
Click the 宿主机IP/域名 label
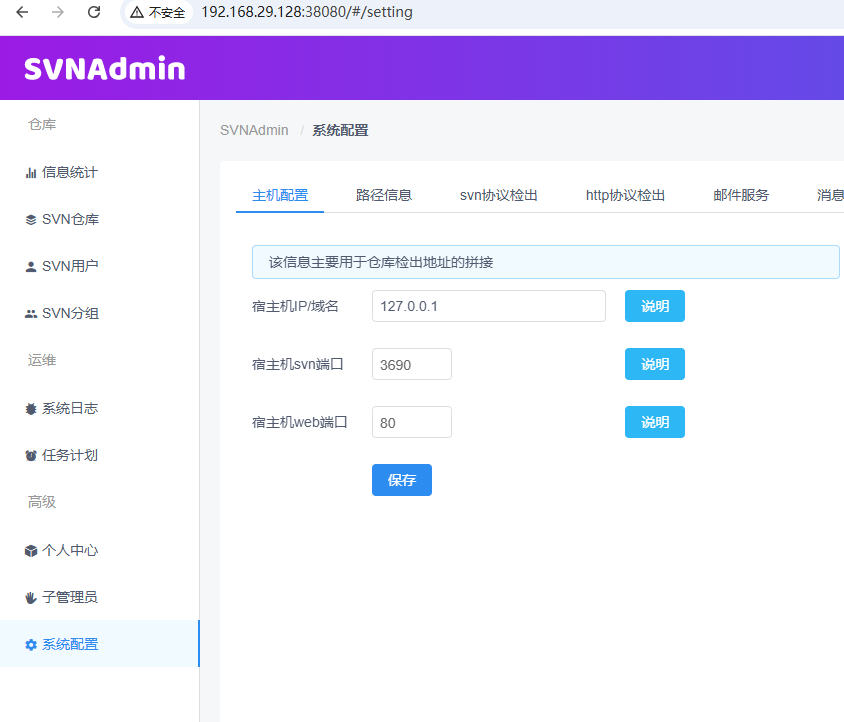click(x=295, y=306)
